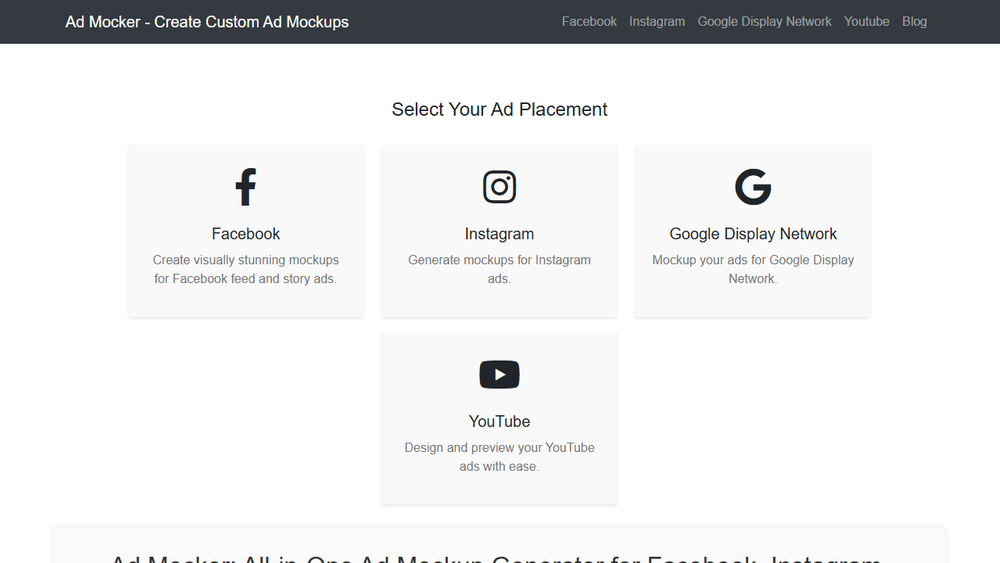Click the 'Select Your Ad Placement' heading
The image size is (1000, 563).
tap(499, 110)
